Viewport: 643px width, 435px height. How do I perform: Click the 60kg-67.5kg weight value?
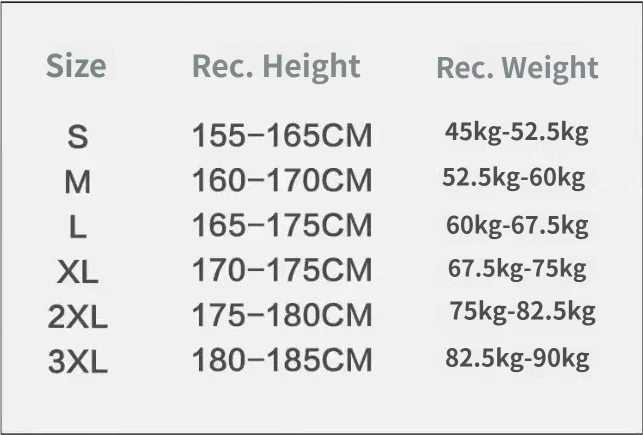(517, 226)
